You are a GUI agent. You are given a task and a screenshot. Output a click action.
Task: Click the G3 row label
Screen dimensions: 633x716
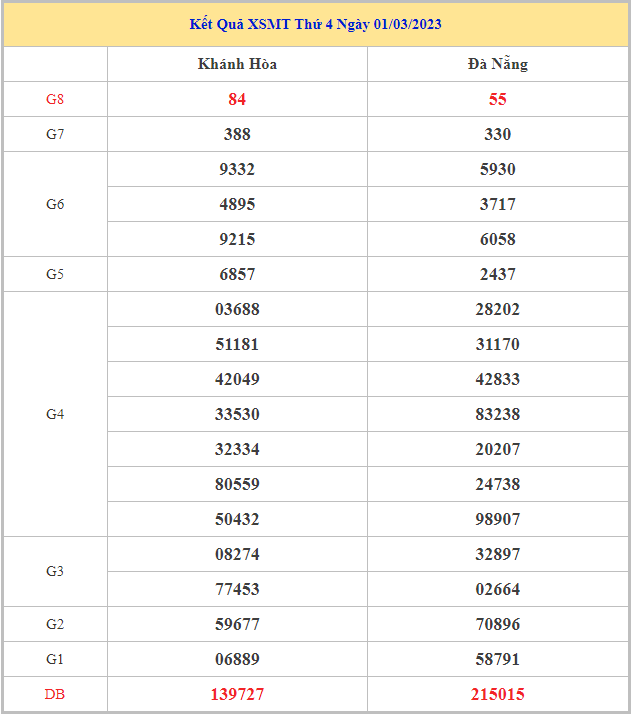tap(55, 571)
